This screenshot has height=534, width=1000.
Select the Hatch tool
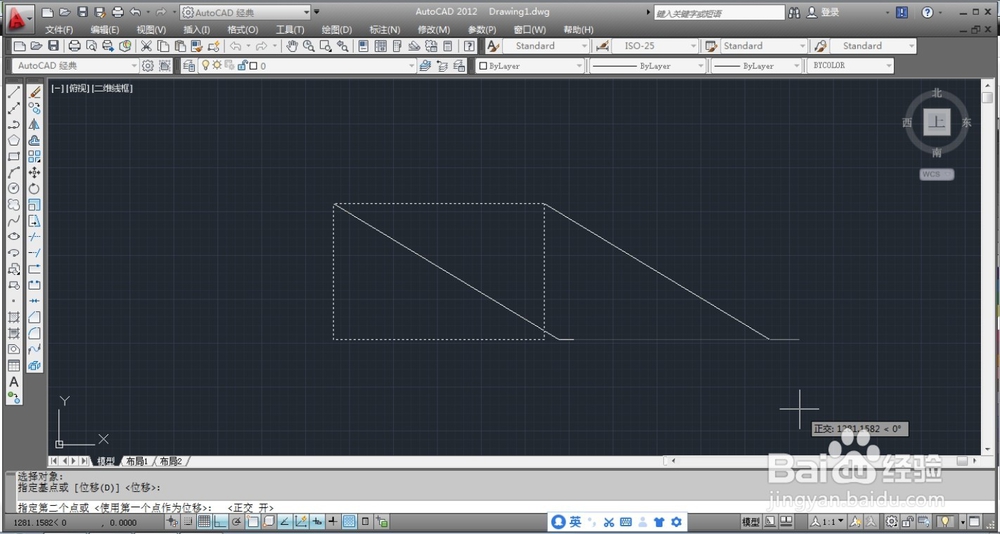click(x=13, y=317)
